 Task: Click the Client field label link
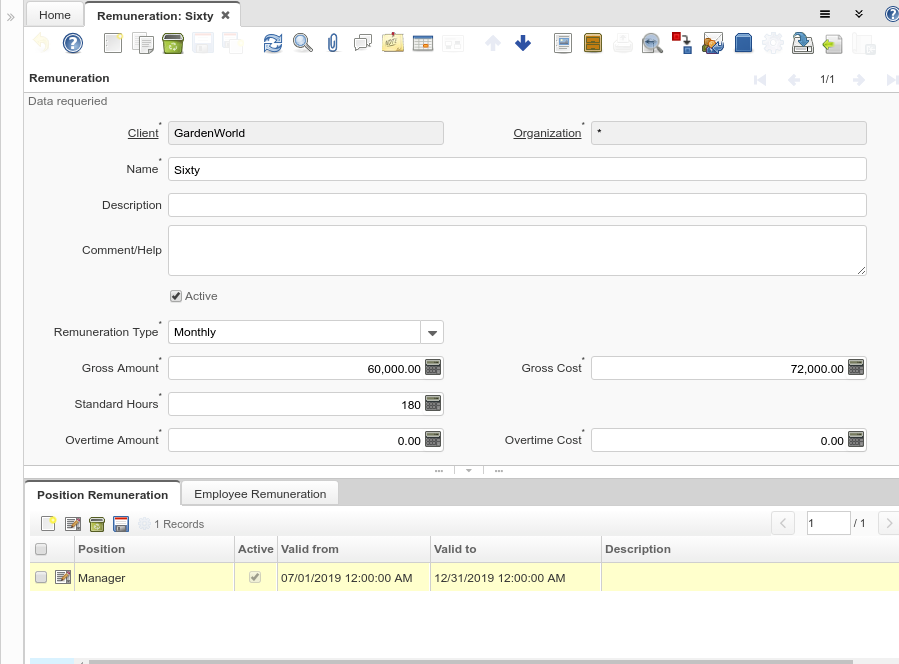tap(143, 133)
